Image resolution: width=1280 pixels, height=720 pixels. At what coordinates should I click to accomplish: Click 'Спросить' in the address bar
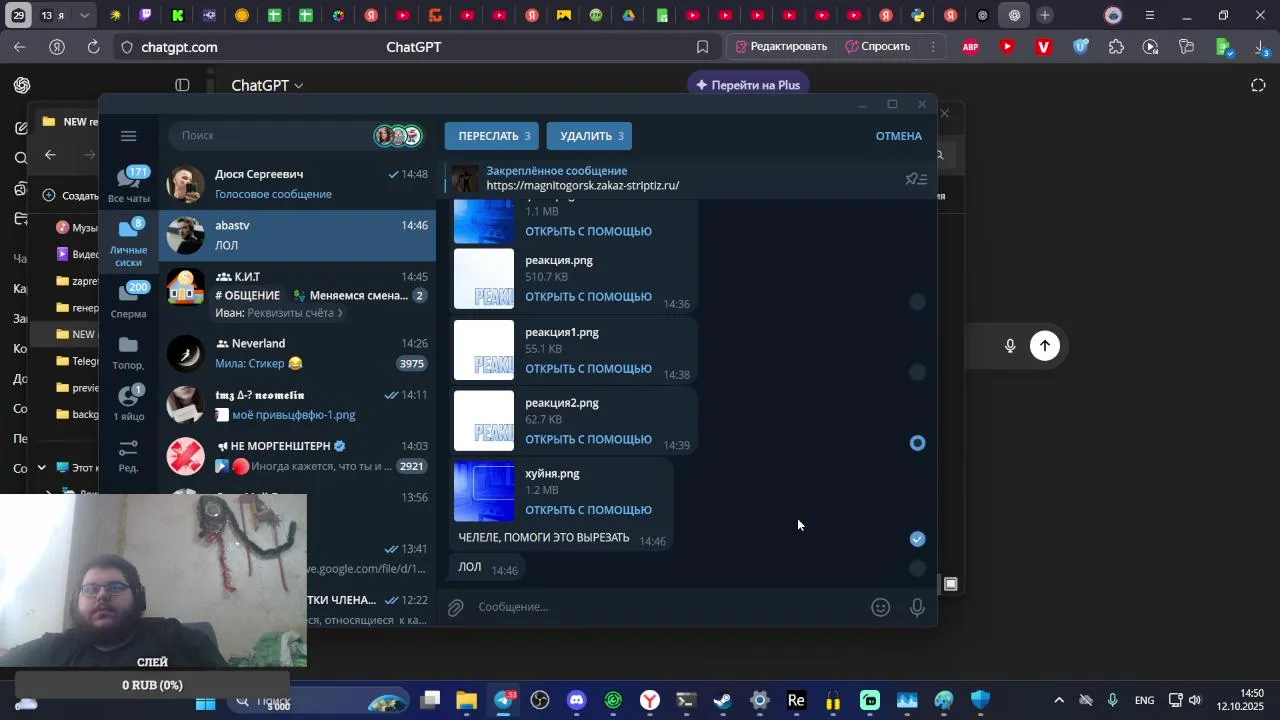click(x=878, y=47)
